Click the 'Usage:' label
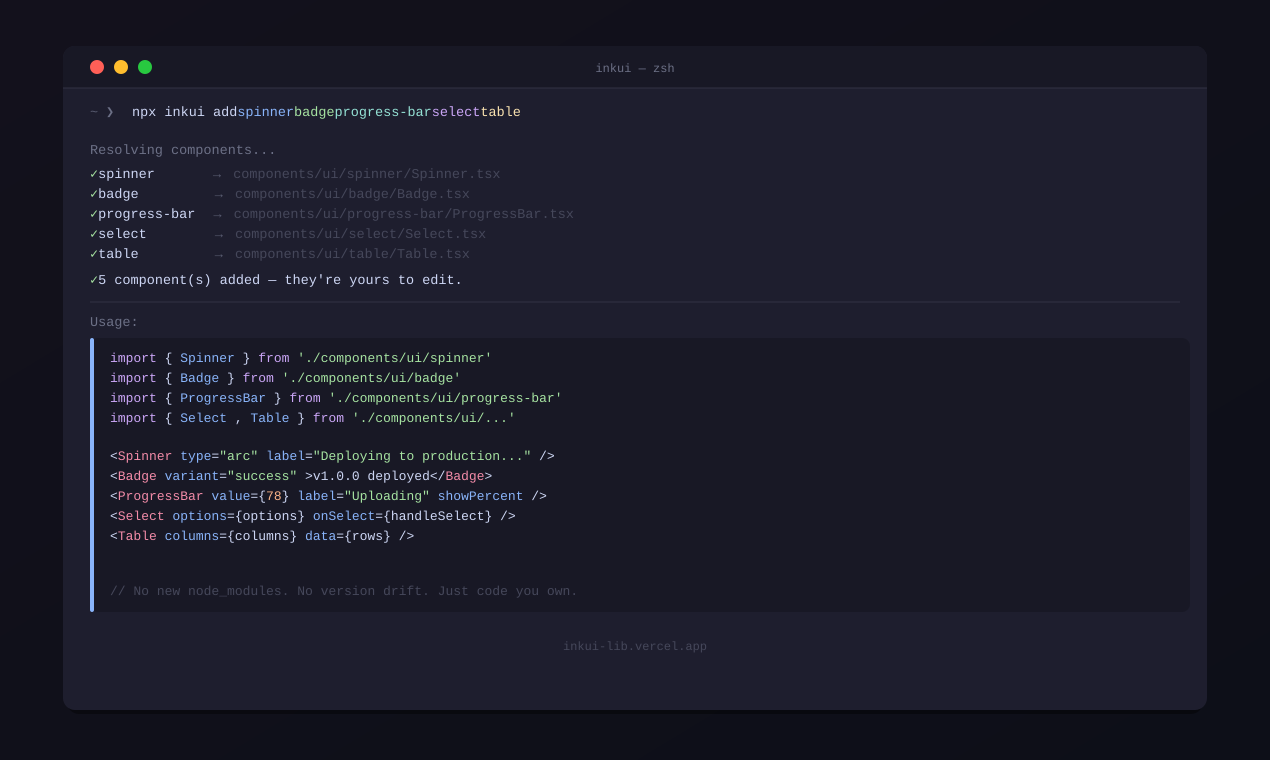Image resolution: width=1270 pixels, height=760 pixels. pos(114,322)
